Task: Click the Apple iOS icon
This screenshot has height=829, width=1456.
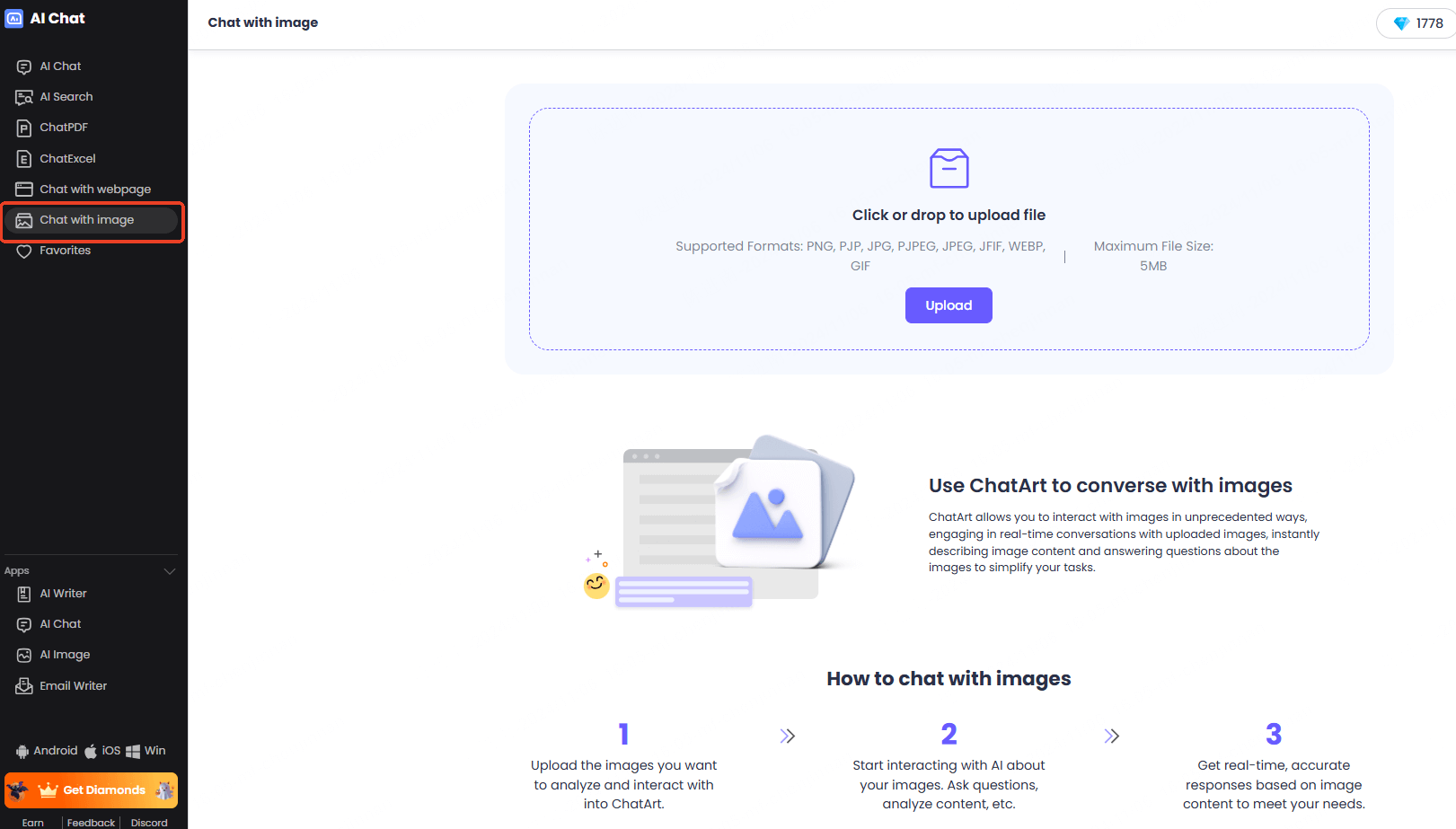Action: click(91, 751)
